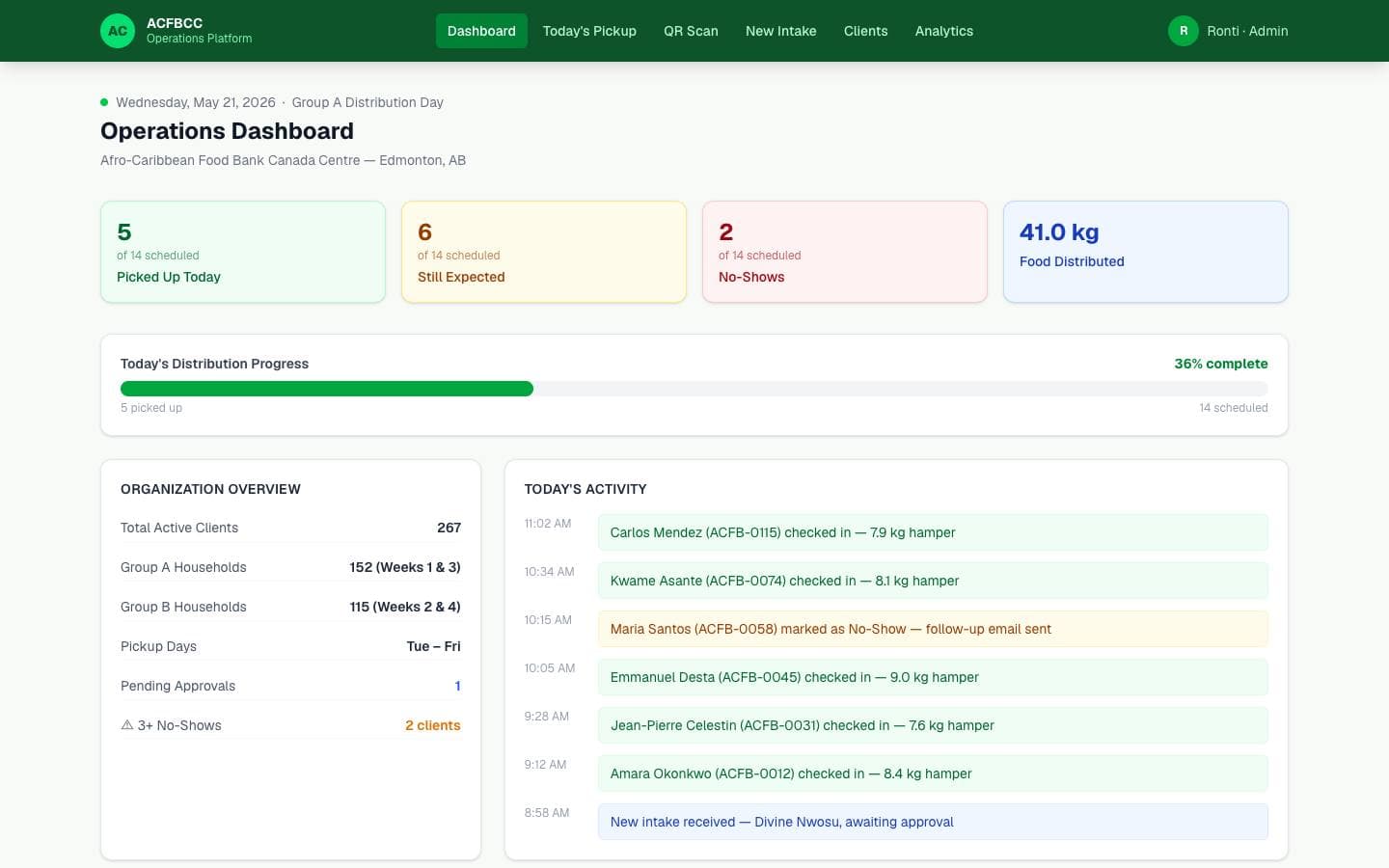Open Carlos Mendez check-in activity entry

point(933,532)
